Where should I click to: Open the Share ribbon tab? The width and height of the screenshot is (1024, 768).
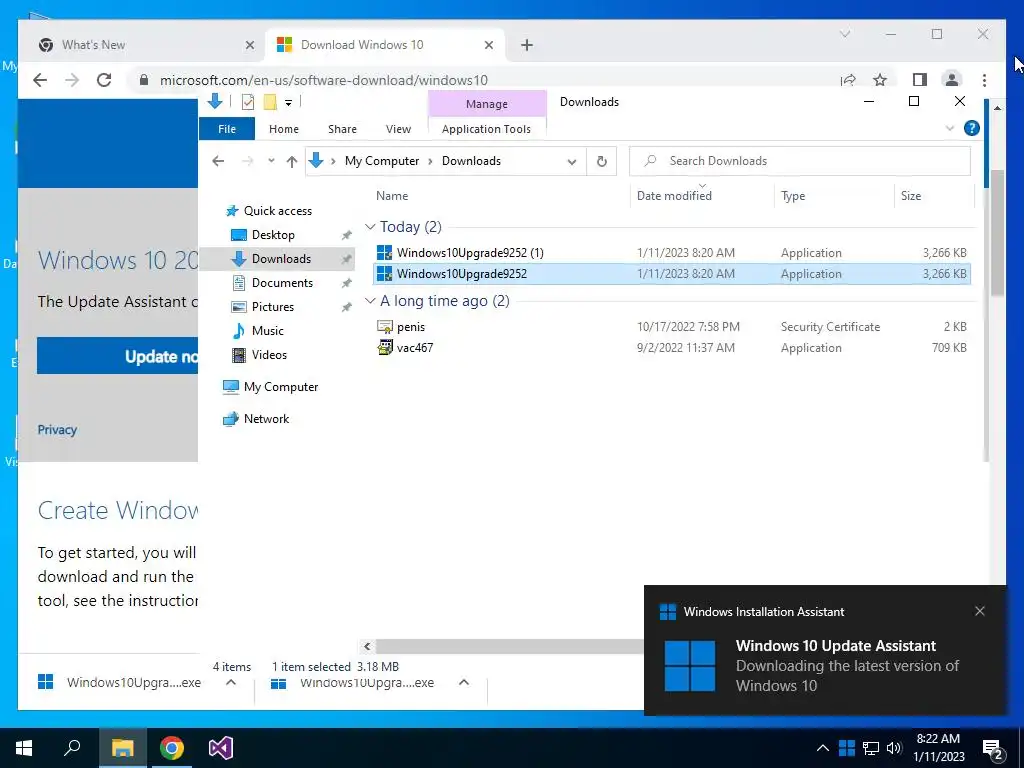pos(342,129)
